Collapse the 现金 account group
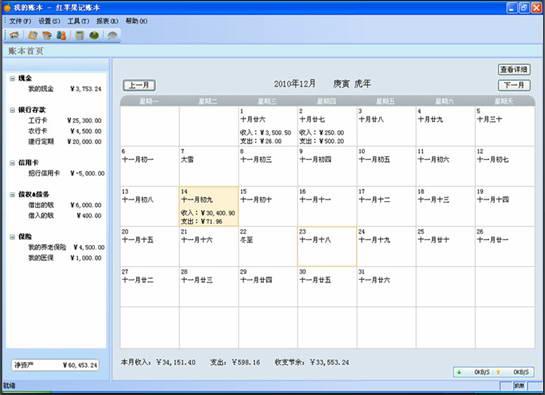Viewport: 545px width, 395px height. tap(13, 79)
